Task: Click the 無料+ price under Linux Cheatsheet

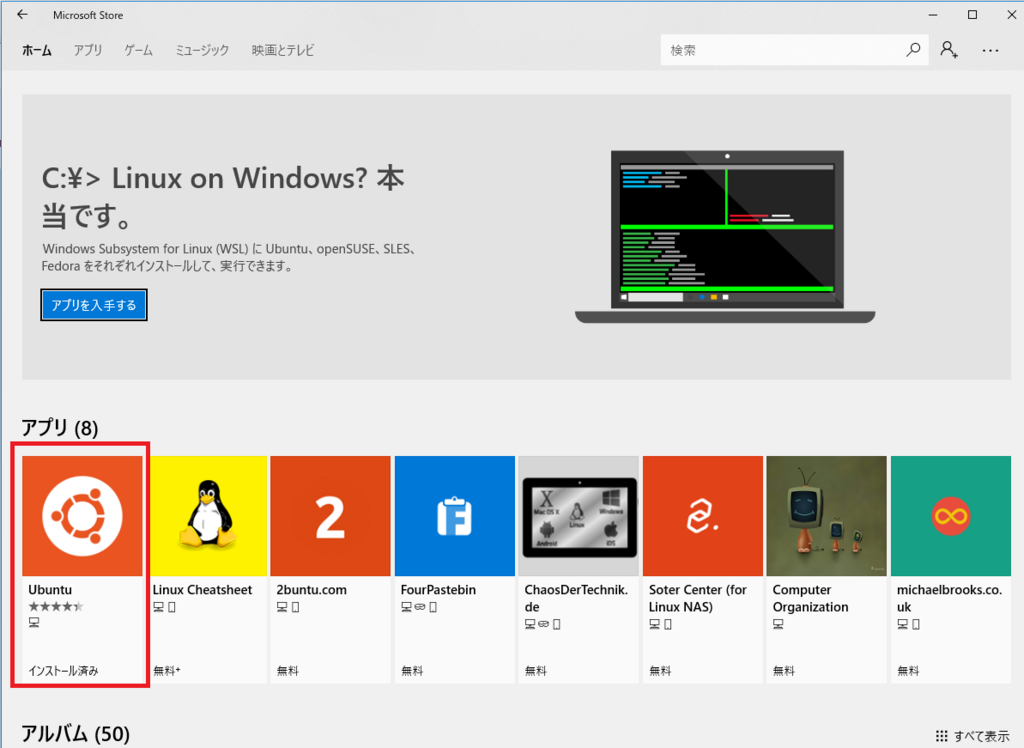Action: tap(167, 671)
